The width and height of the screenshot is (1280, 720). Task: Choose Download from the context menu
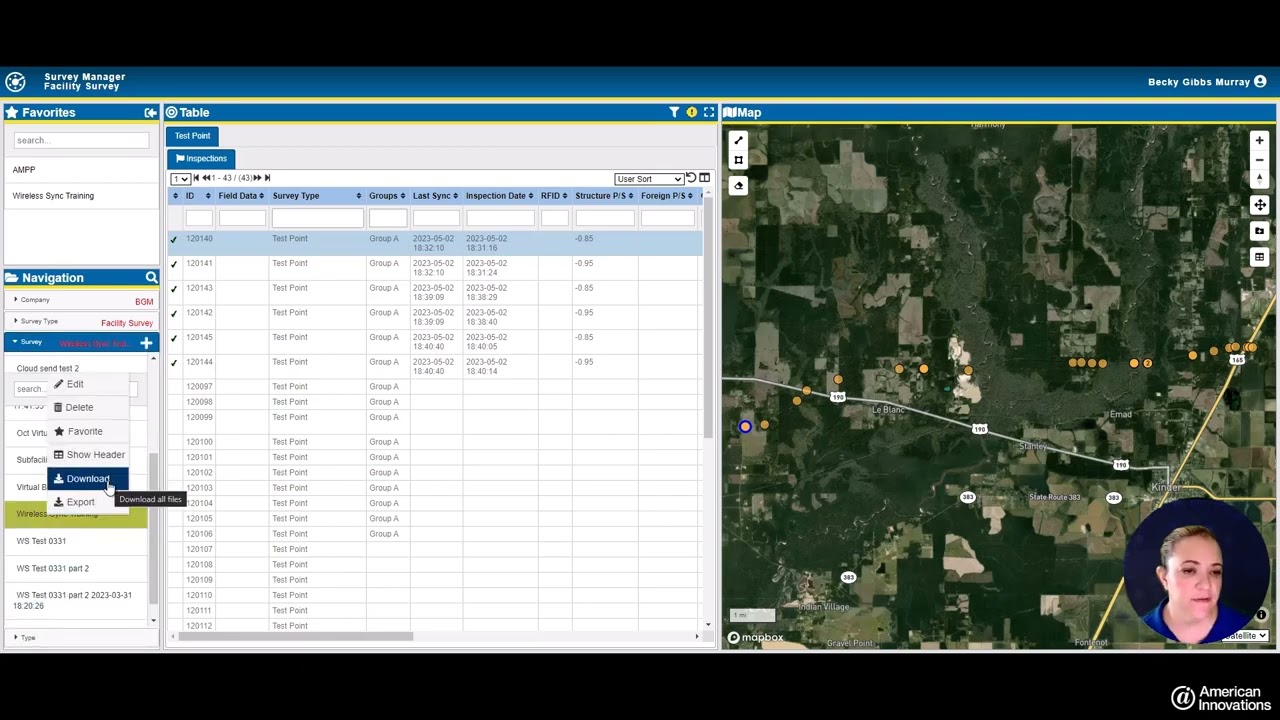(x=88, y=479)
